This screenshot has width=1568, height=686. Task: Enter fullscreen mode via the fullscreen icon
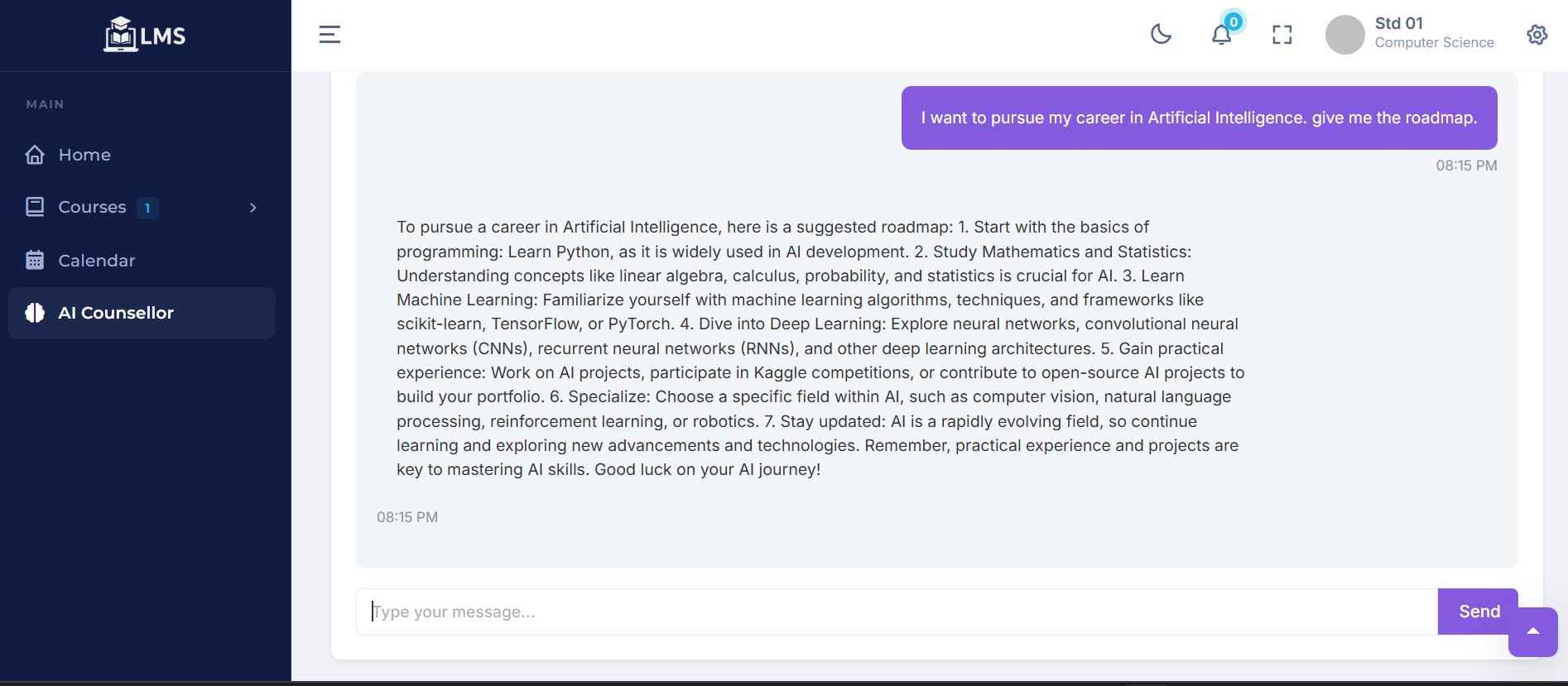1282,35
